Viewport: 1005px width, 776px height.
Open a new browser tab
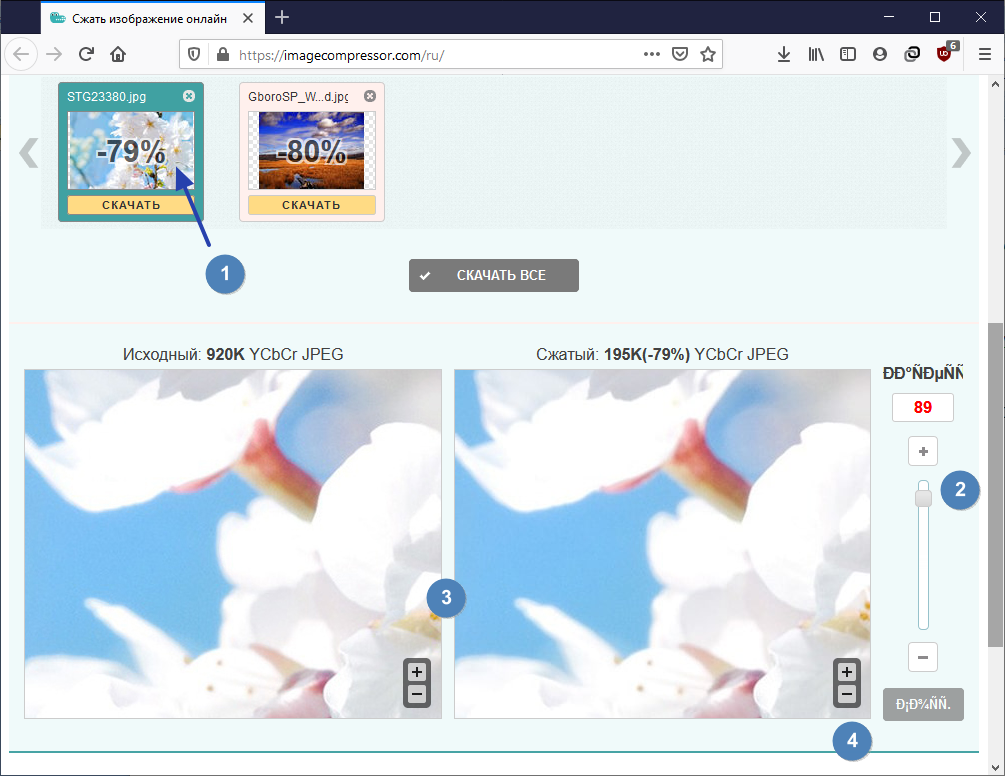click(x=282, y=17)
